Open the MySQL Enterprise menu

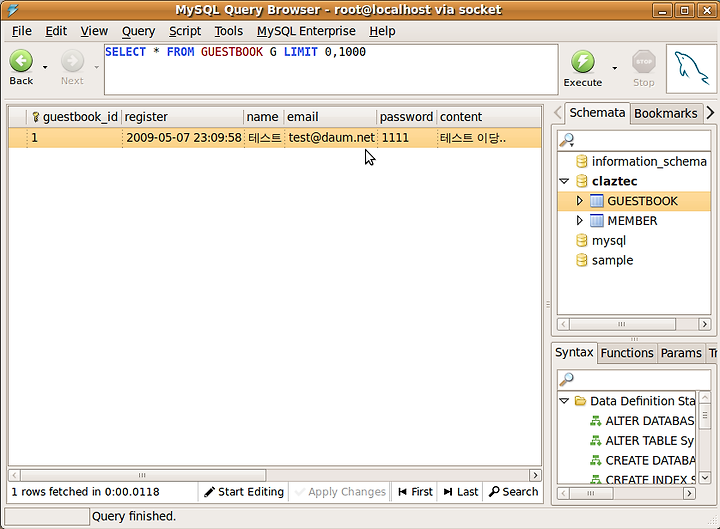point(306,31)
